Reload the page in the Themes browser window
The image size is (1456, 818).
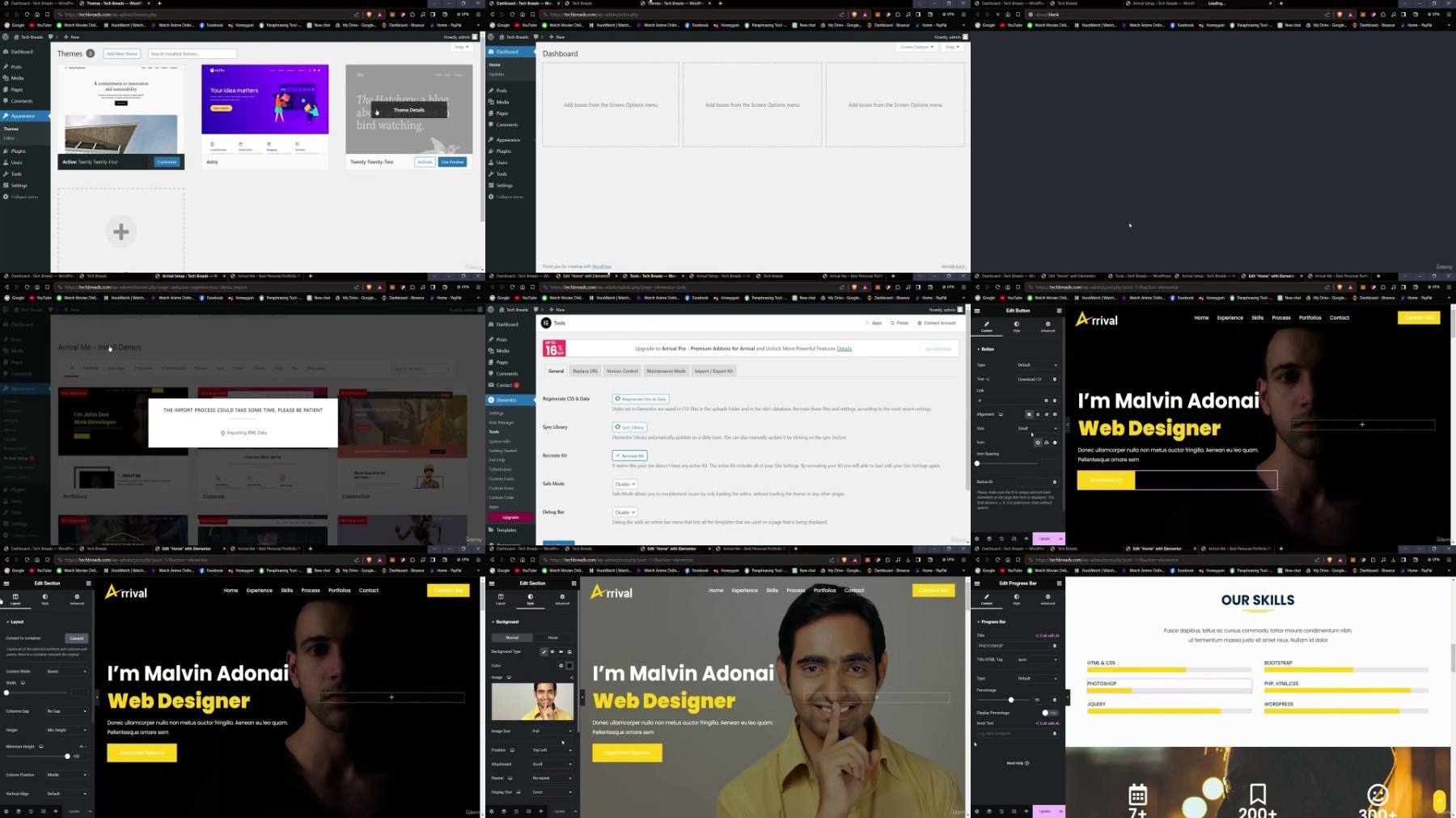point(27,15)
